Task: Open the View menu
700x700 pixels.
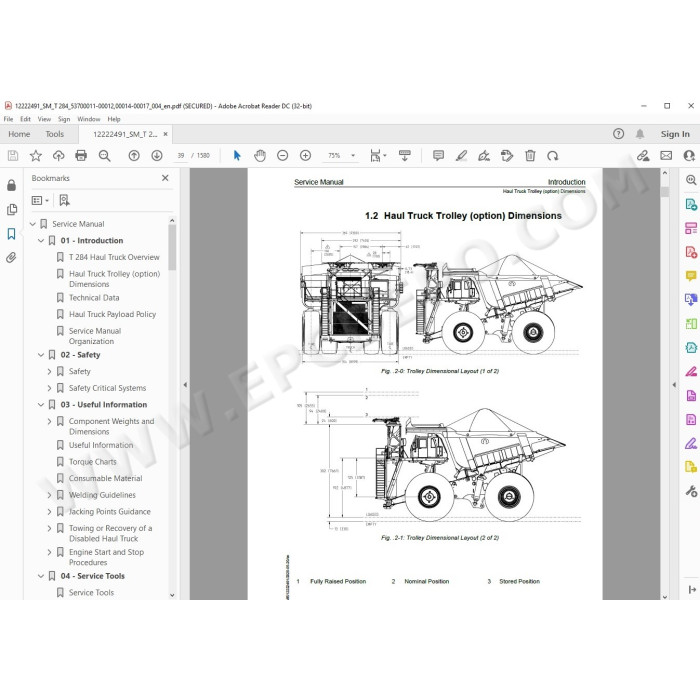Action: click(44, 119)
